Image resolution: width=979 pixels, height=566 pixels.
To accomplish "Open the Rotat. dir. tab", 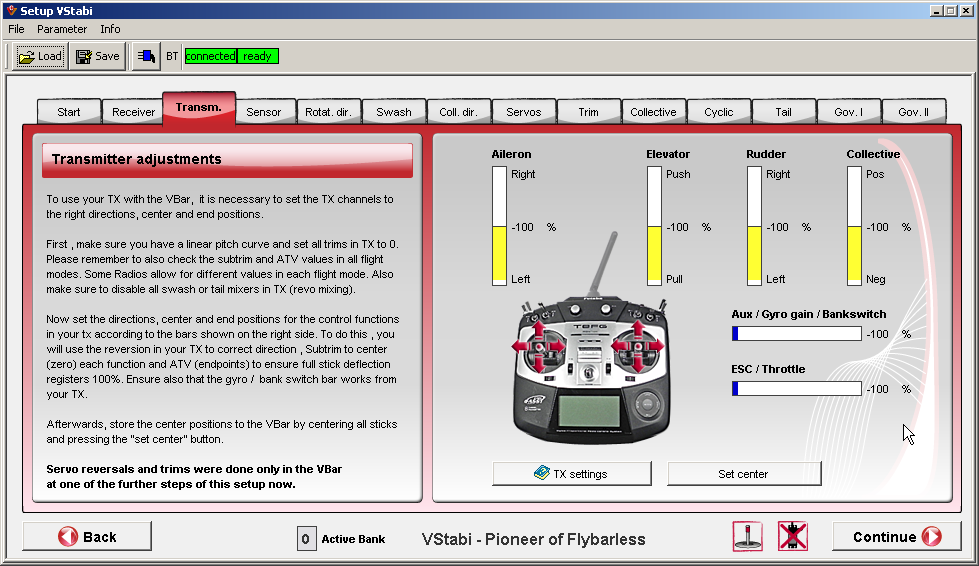I will pyautogui.click(x=328, y=112).
